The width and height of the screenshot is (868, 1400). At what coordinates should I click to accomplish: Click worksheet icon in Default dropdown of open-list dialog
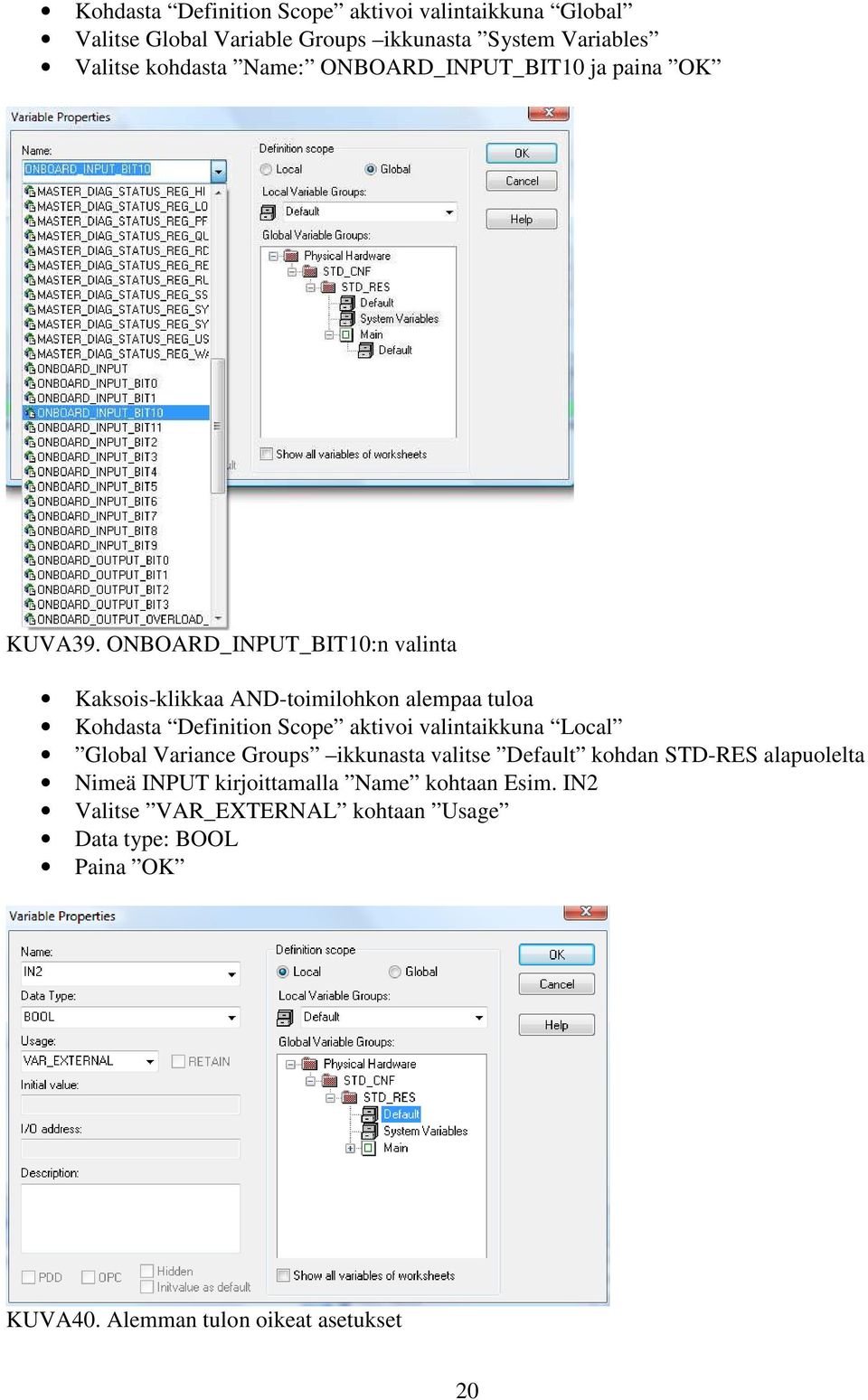(268, 212)
